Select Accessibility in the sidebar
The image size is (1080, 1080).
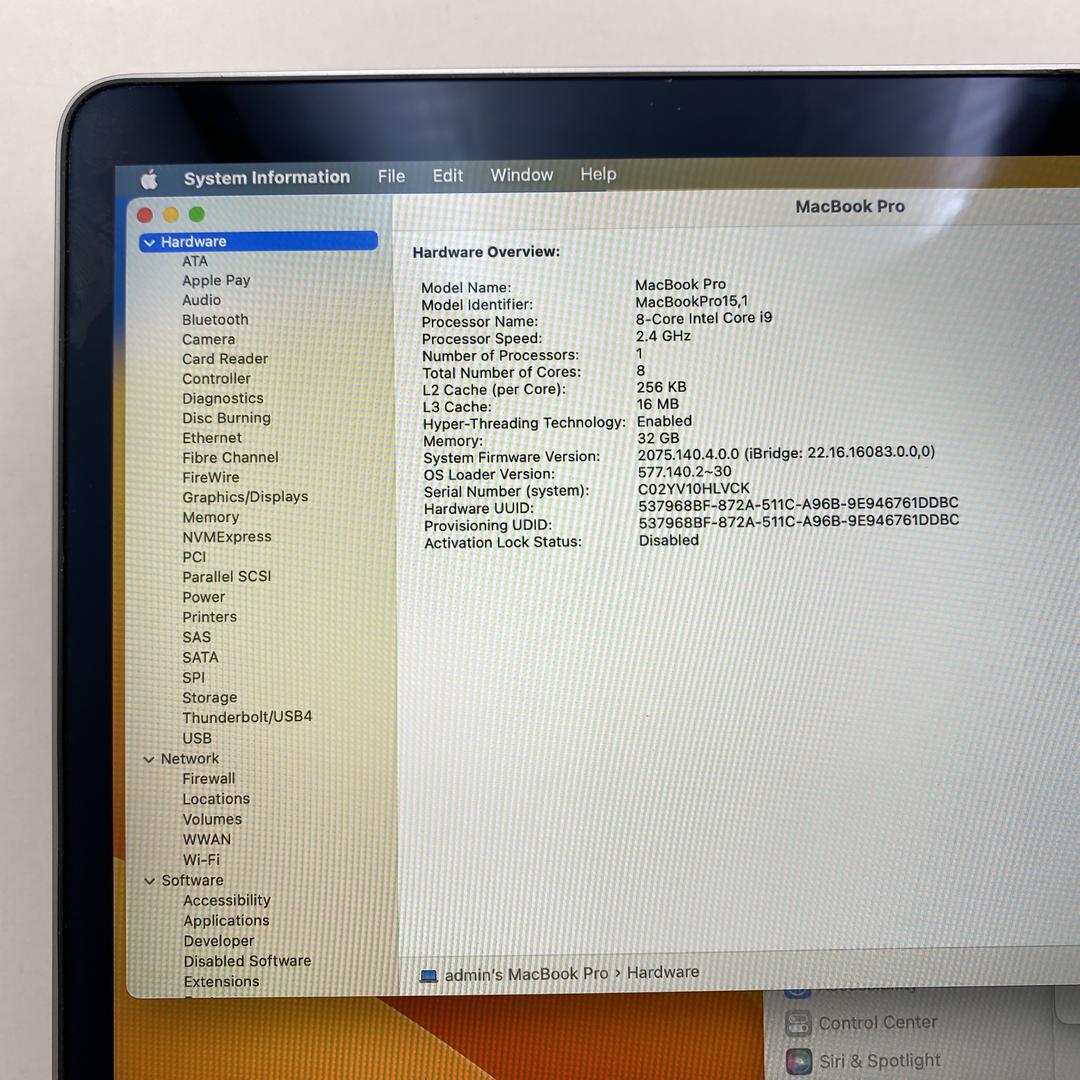pyautogui.click(x=227, y=901)
